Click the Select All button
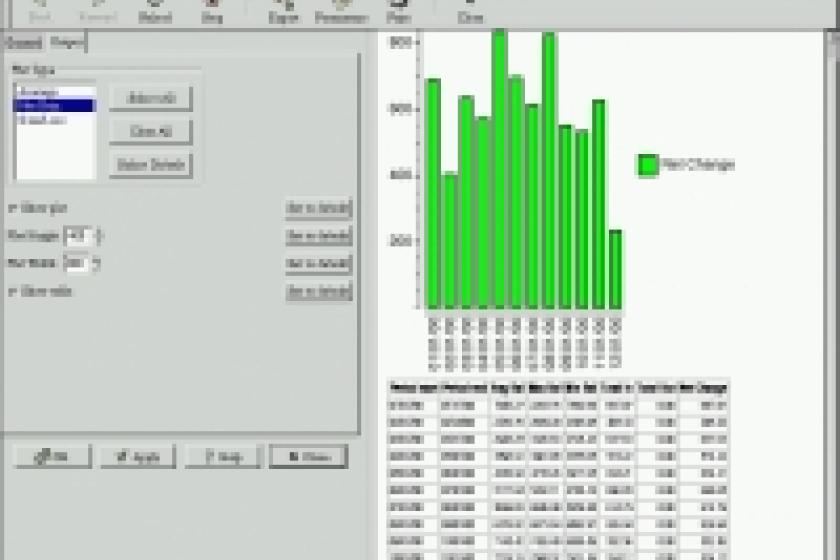This screenshot has height=560, width=840. coord(151,98)
